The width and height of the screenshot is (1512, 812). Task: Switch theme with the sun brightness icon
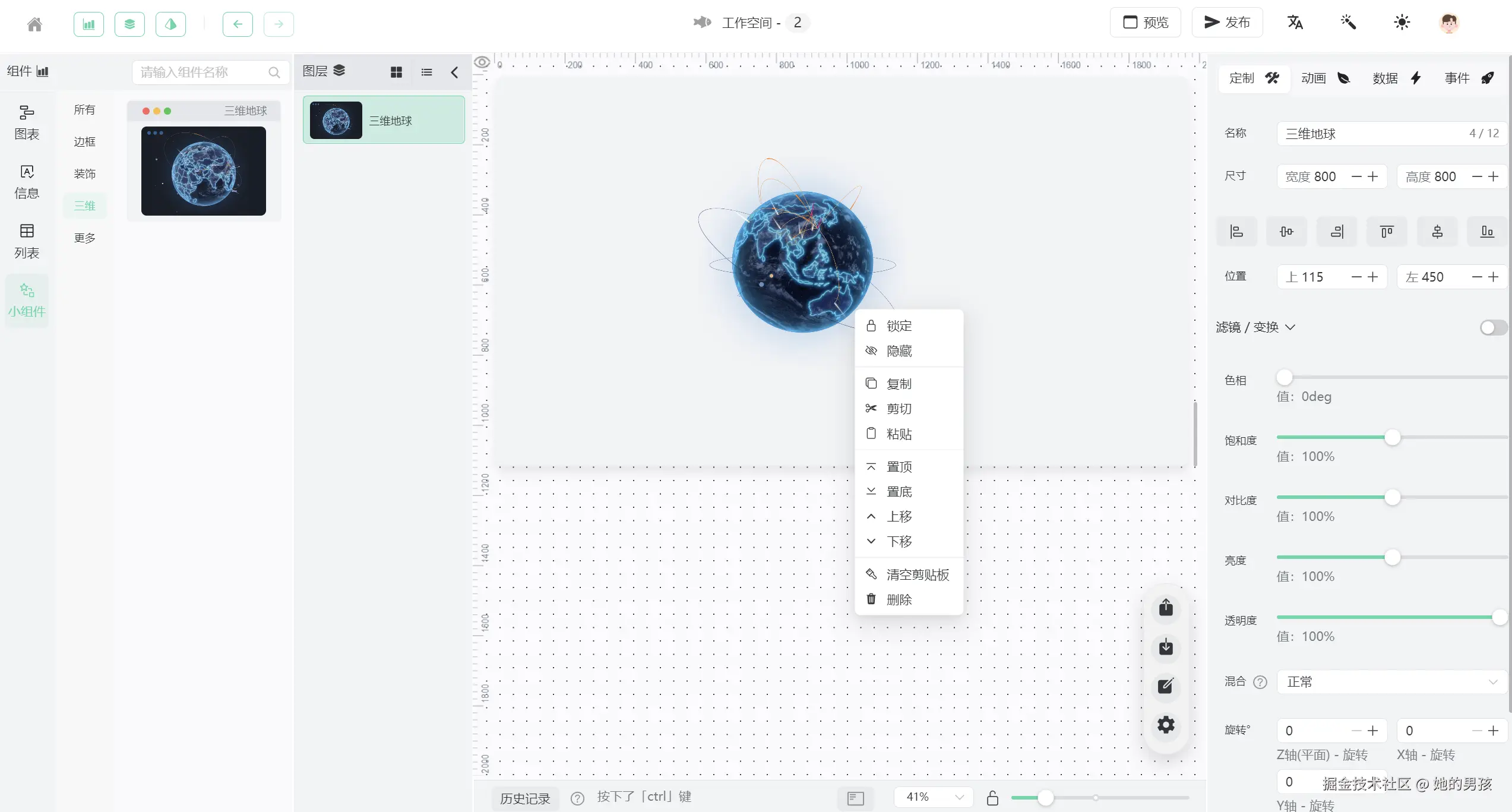[1402, 22]
